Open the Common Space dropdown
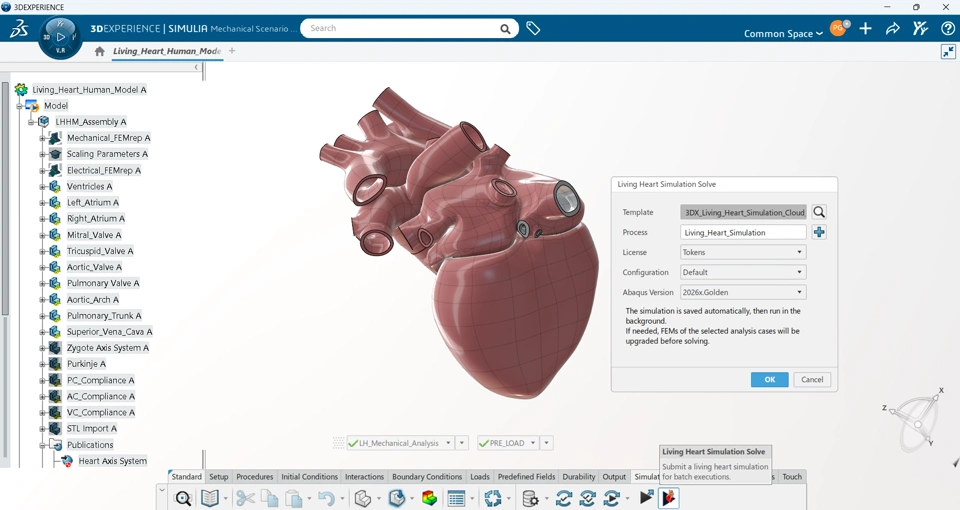The image size is (960, 510). (783, 34)
